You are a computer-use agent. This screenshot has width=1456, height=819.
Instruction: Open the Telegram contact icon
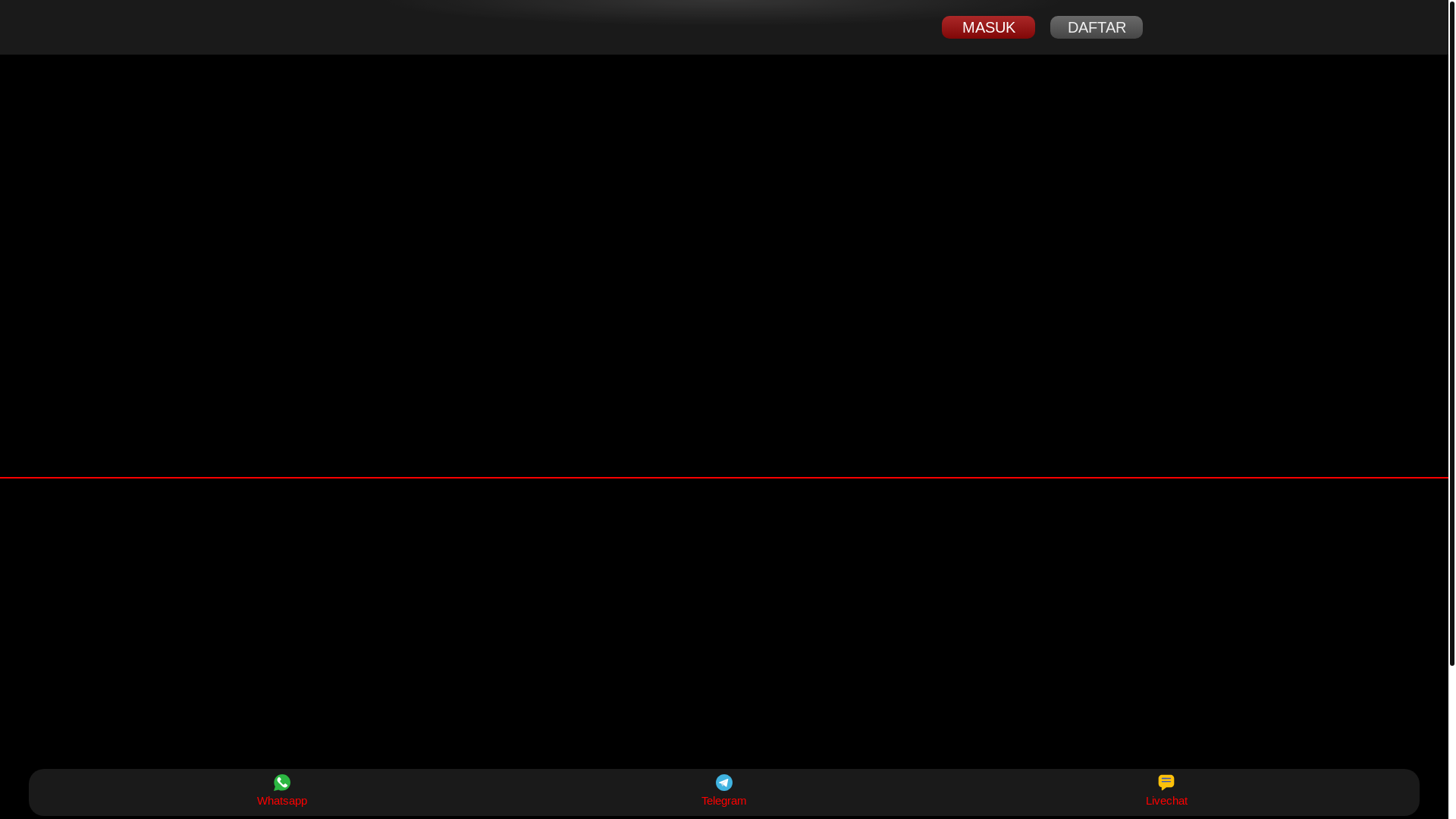coord(724,783)
